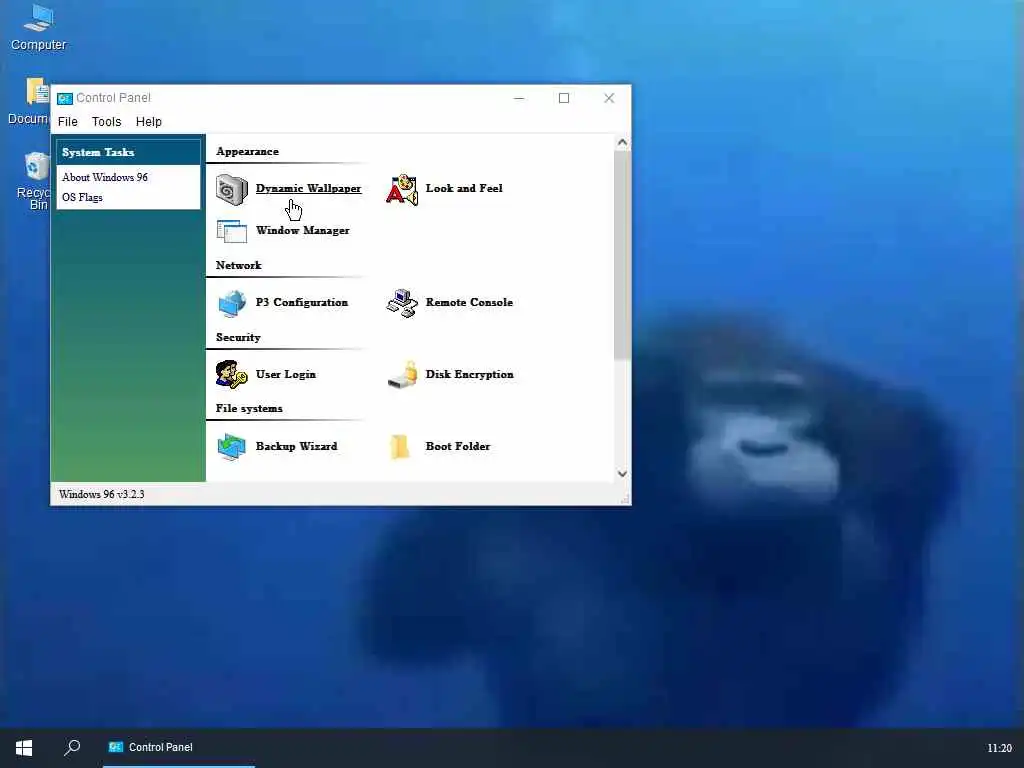Click the Remote Console label
1024x768 pixels.
pos(469,302)
